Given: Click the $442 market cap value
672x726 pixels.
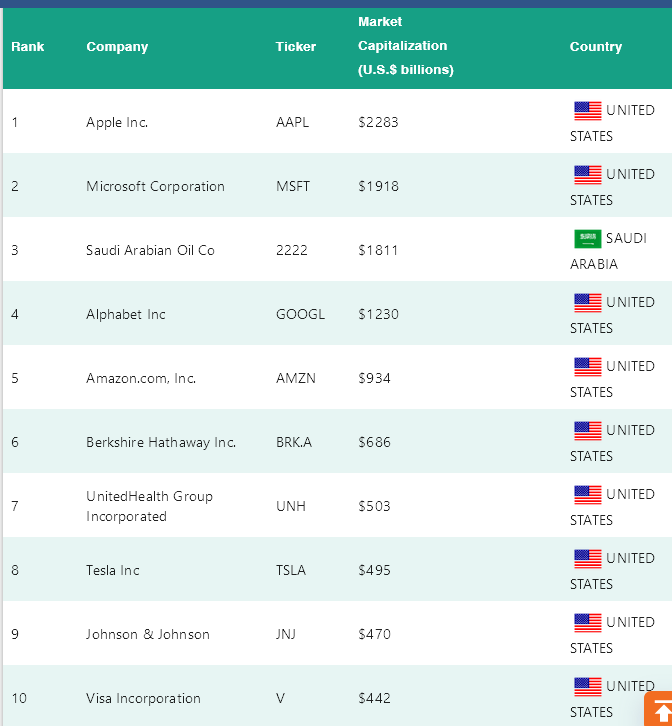Looking at the screenshot, I should pyautogui.click(x=374, y=698).
